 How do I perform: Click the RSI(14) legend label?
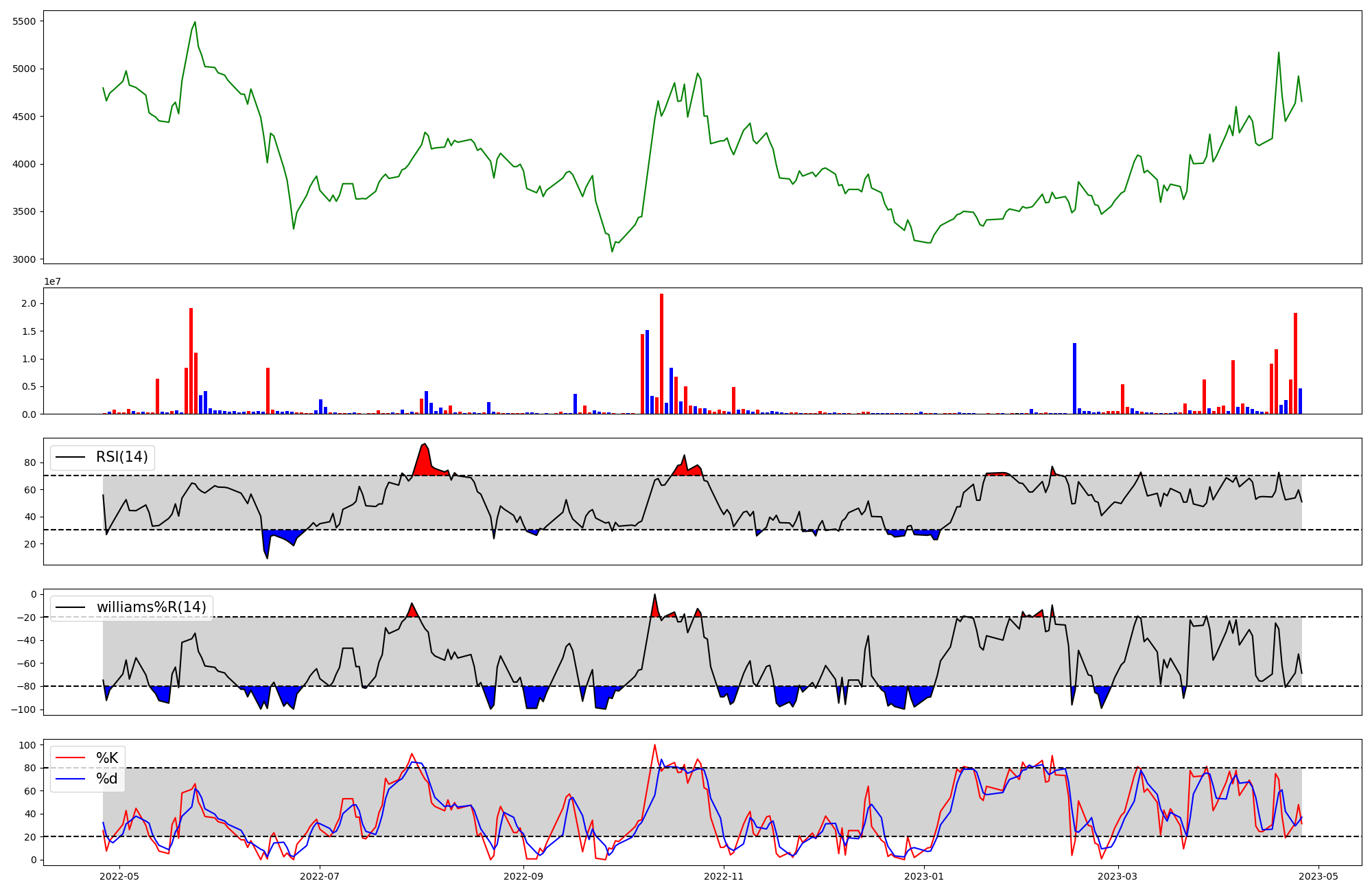[x=121, y=457]
